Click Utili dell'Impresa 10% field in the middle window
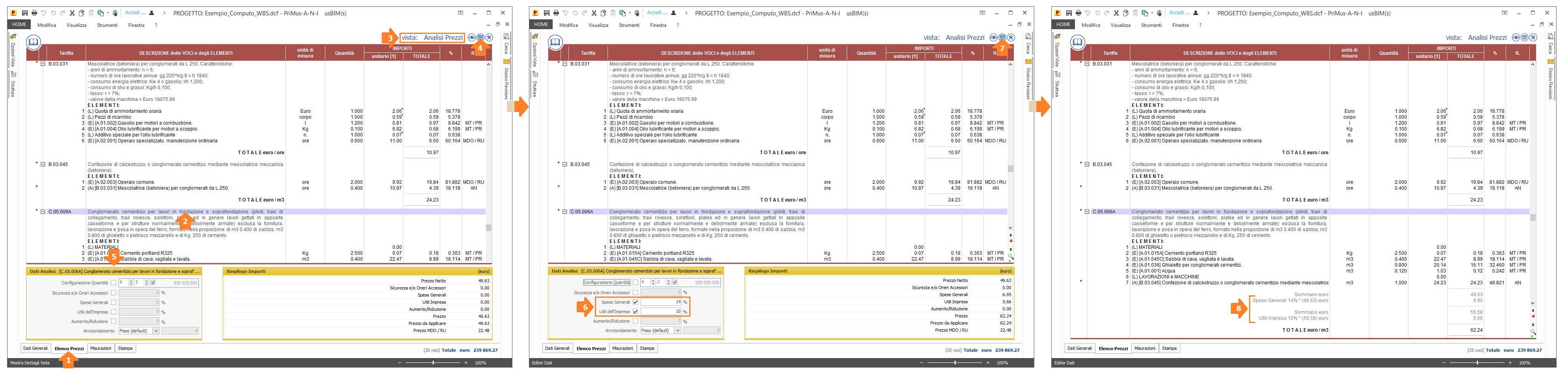 pyautogui.click(x=662, y=311)
